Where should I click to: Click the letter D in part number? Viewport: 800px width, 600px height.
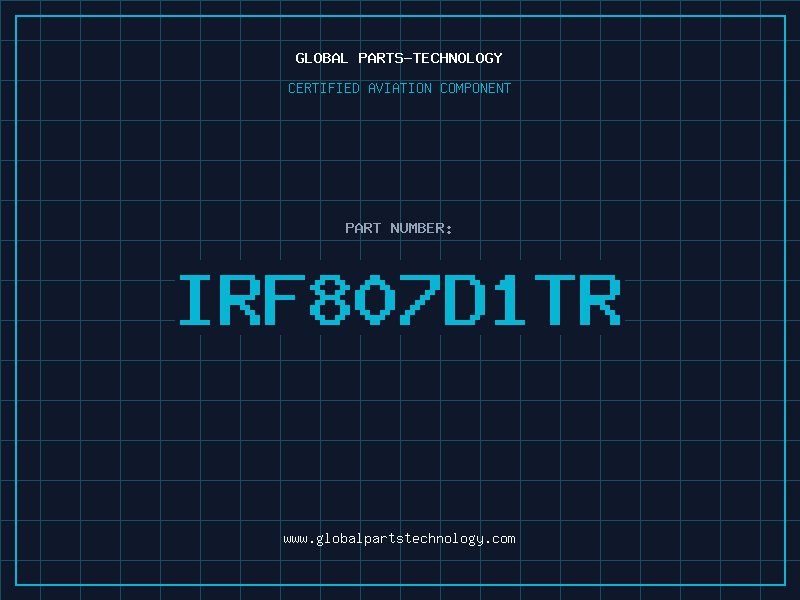[x=465, y=300]
